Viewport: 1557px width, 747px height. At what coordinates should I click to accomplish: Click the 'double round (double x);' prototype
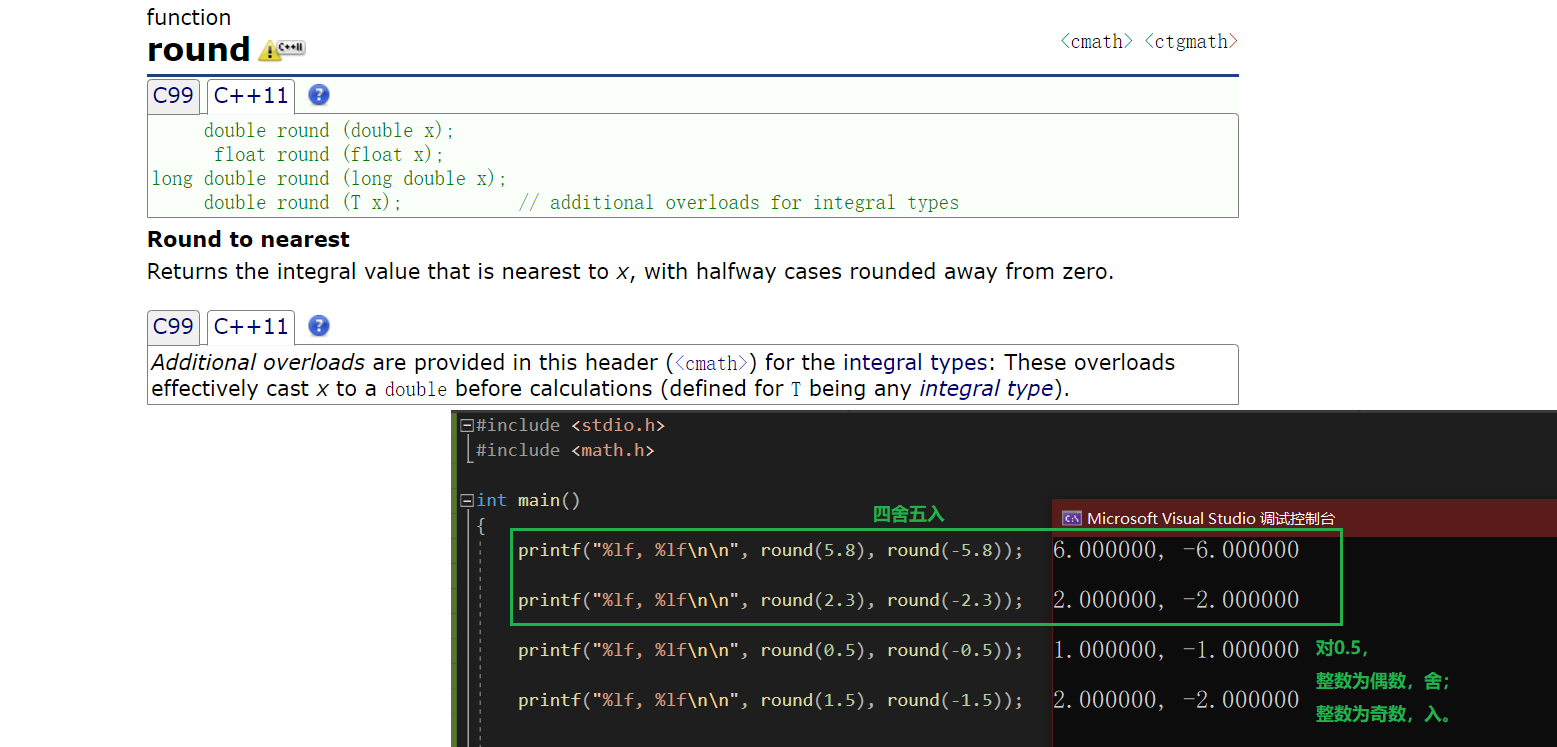coord(329,131)
